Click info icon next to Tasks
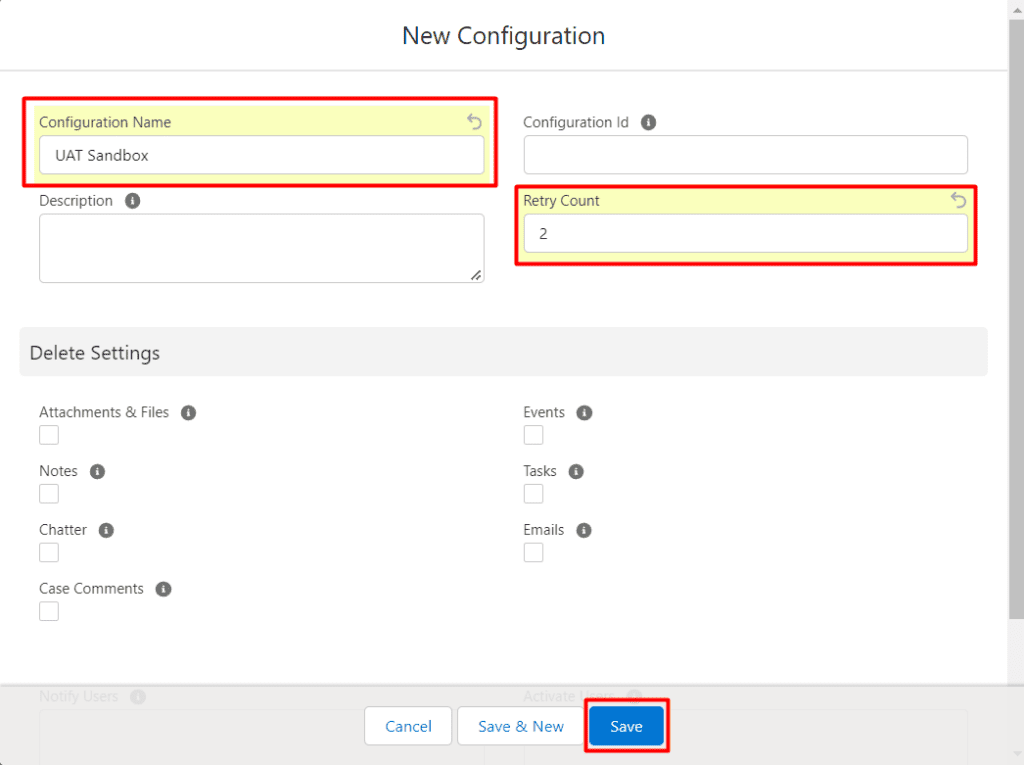1024x765 pixels. click(x=576, y=471)
